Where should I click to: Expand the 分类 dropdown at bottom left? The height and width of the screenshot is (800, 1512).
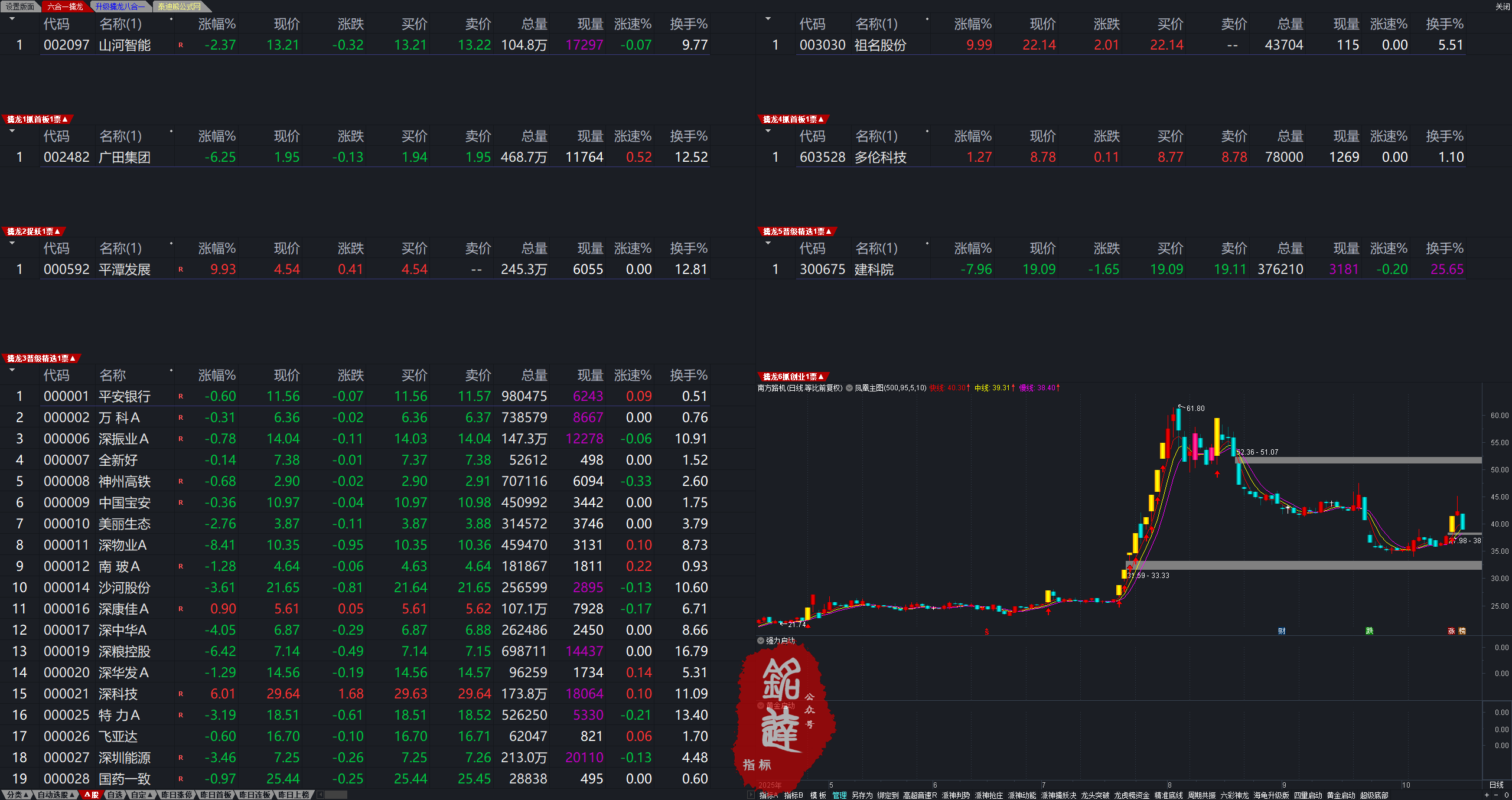pos(18,795)
